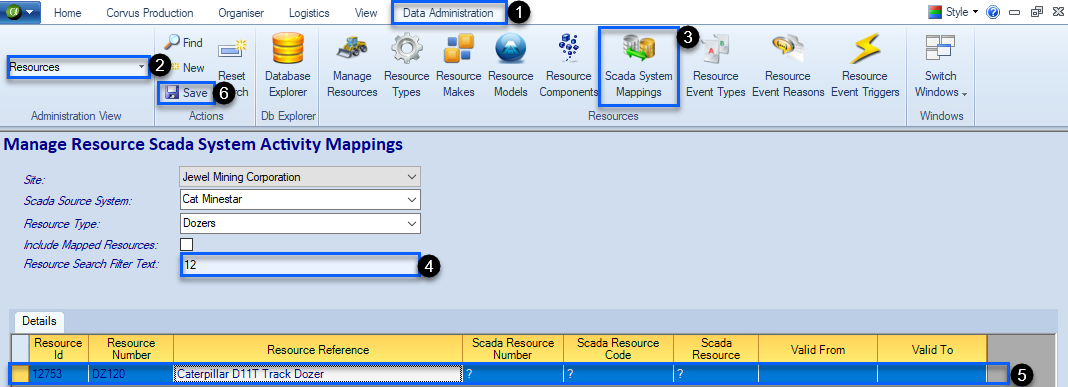Open Manage Resources
The width and height of the screenshot is (1068, 387).
click(352, 66)
